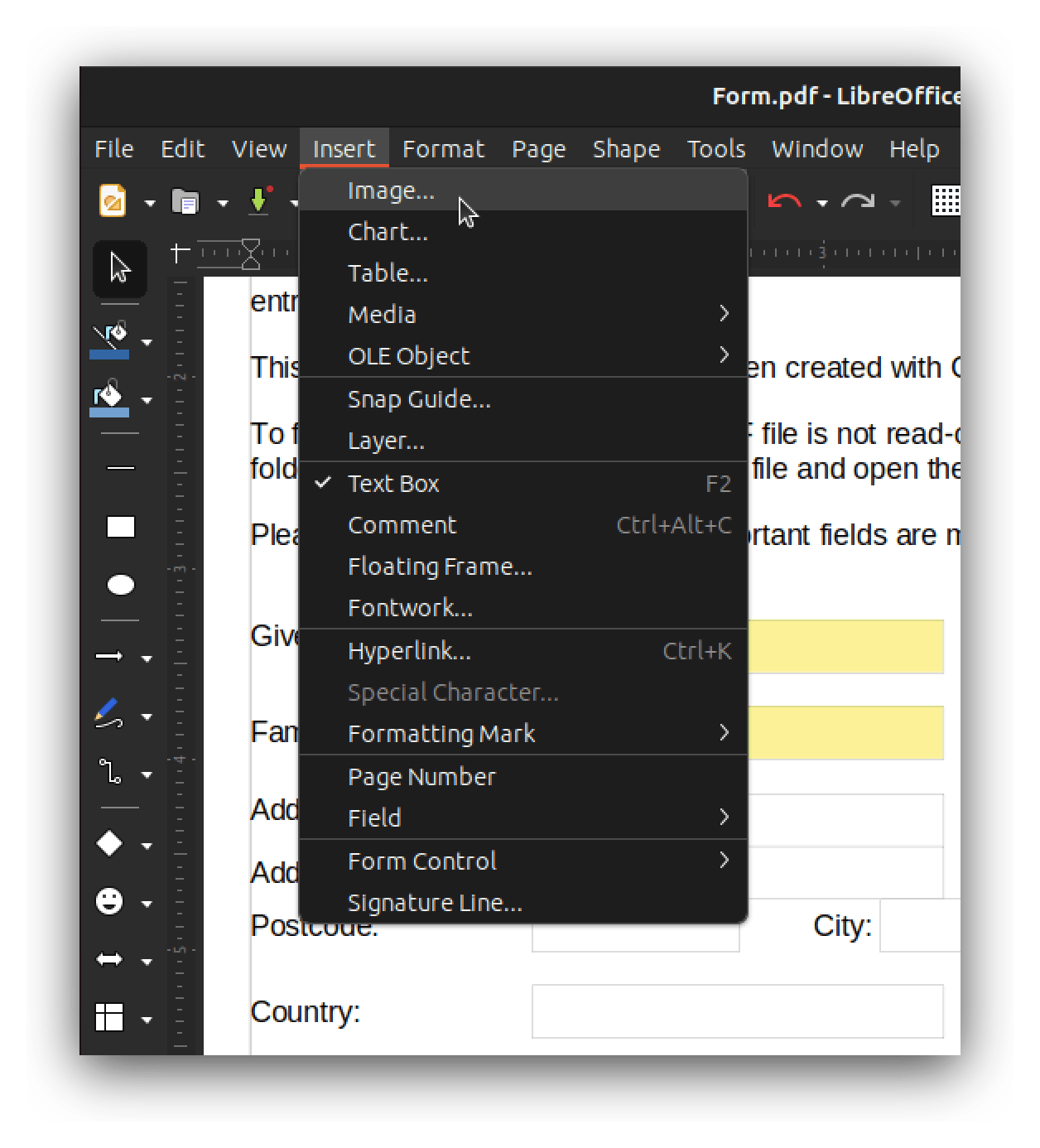Screen dimensions: 1040x1148
Task: Click the Open file icon
Action: [x=185, y=201]
